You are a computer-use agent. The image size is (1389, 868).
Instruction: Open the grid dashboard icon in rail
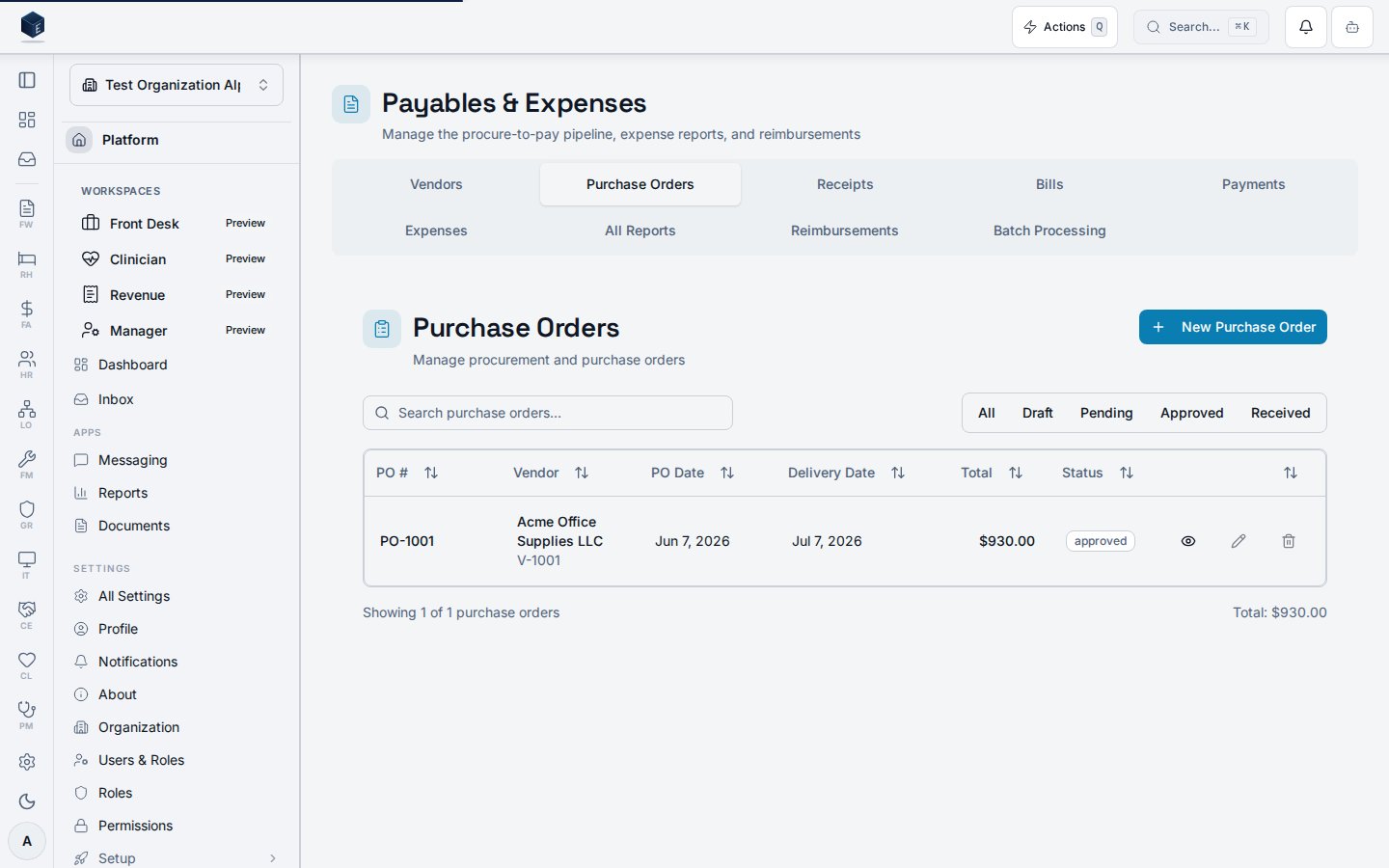pyautogui.click(x=27, y=120)
